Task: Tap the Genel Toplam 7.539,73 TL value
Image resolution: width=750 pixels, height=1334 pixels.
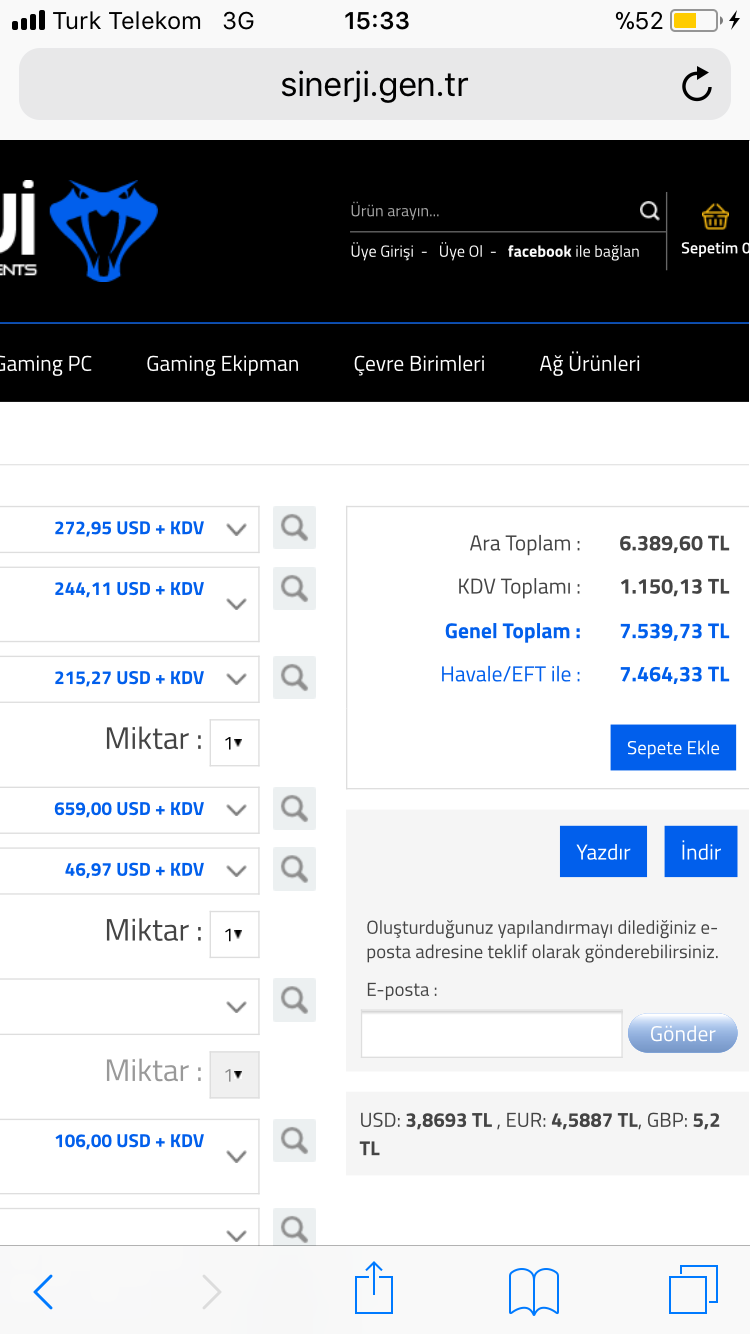Action: tap(674, 631)
